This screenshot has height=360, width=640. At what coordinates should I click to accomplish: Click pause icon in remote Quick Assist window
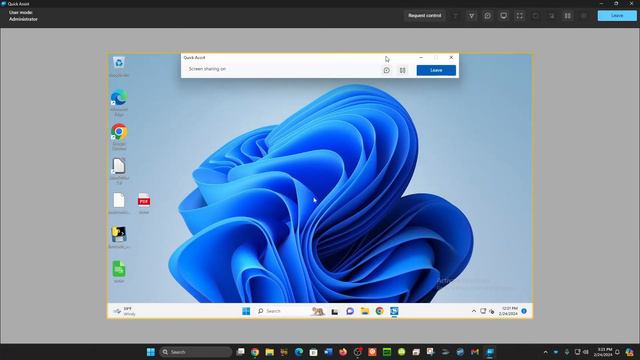[402, 70]
